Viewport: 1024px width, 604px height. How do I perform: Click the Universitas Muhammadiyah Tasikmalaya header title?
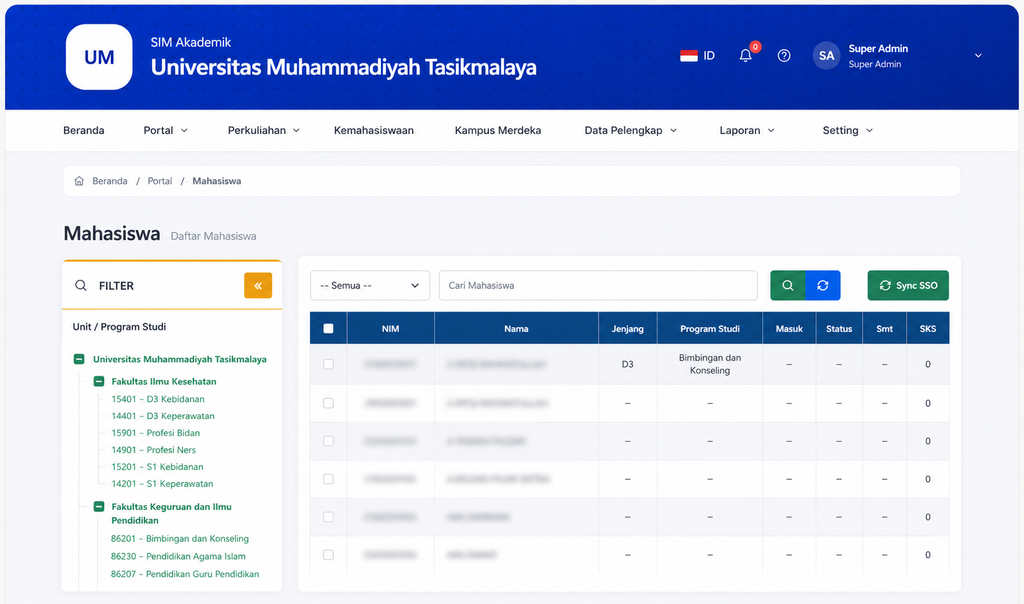[344, 67]
